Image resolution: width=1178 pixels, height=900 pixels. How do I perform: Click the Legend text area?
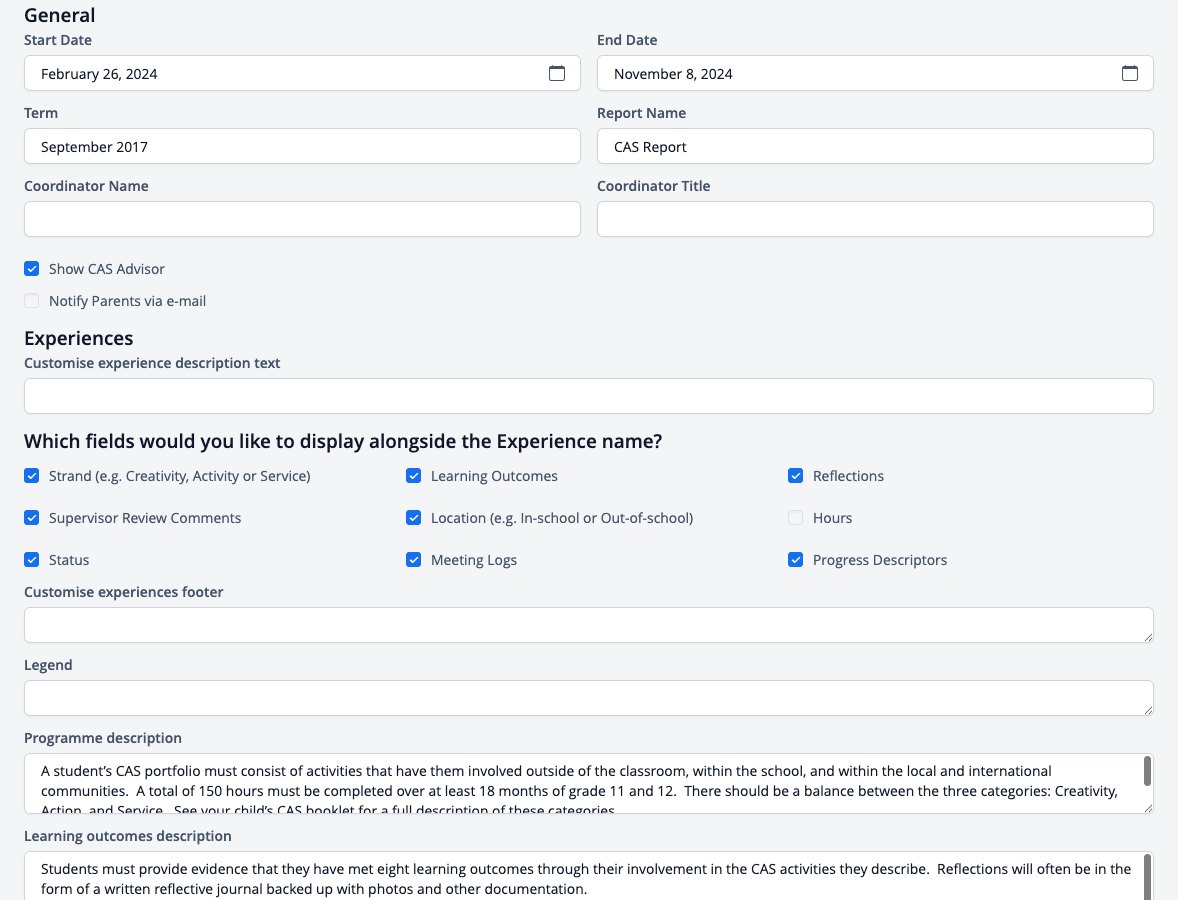tap(589, 698)
